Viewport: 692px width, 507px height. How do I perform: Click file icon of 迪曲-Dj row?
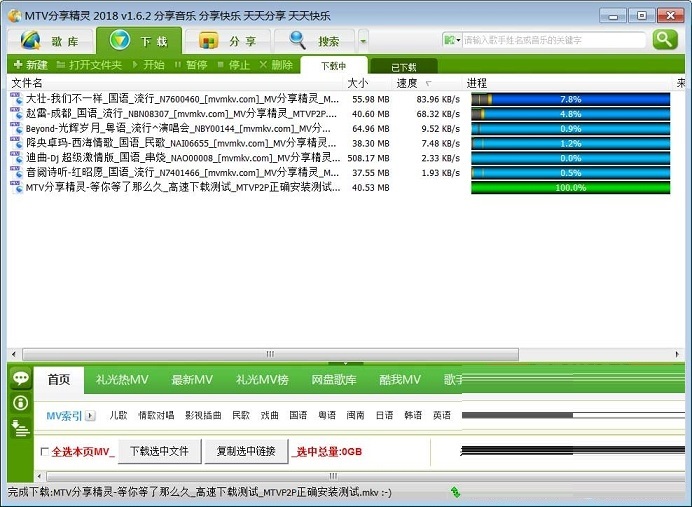click(16, 158)
